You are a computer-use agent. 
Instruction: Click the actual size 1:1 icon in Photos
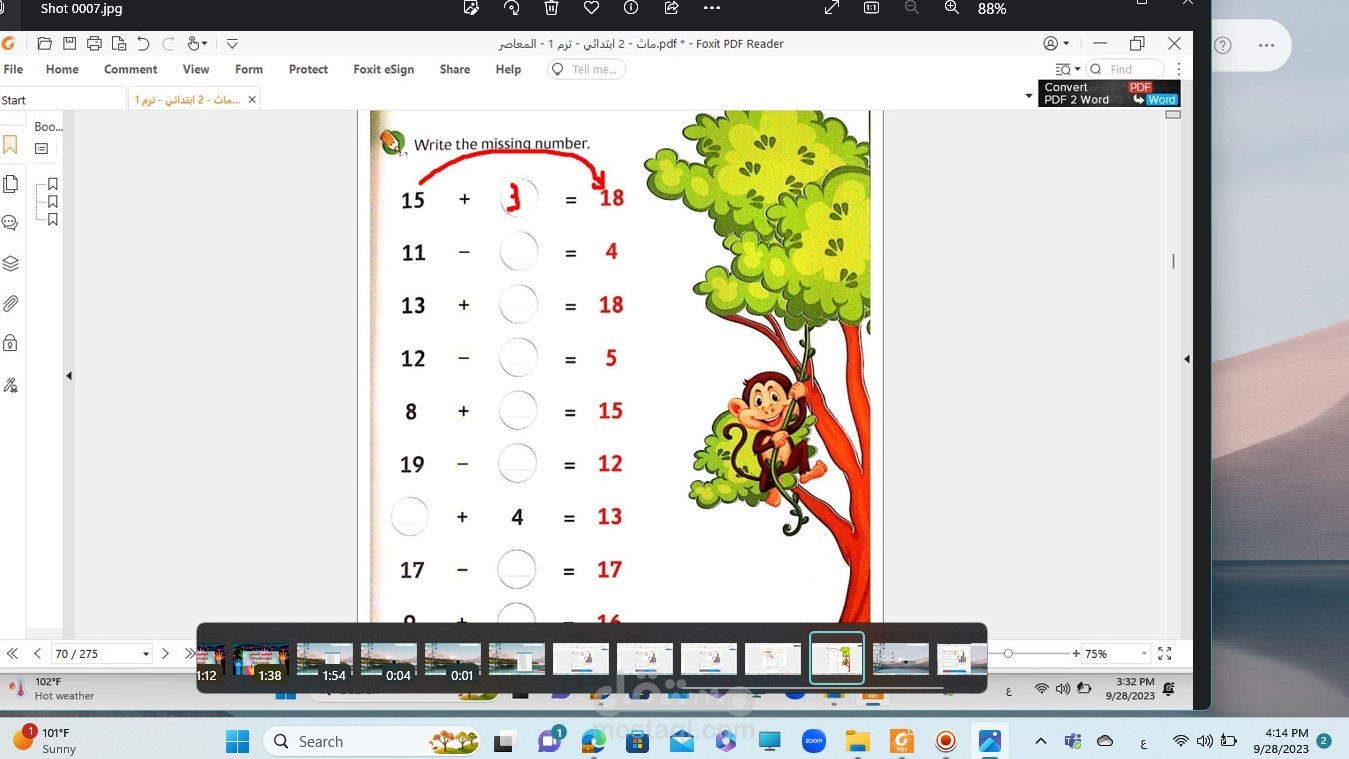click(871, 8)
